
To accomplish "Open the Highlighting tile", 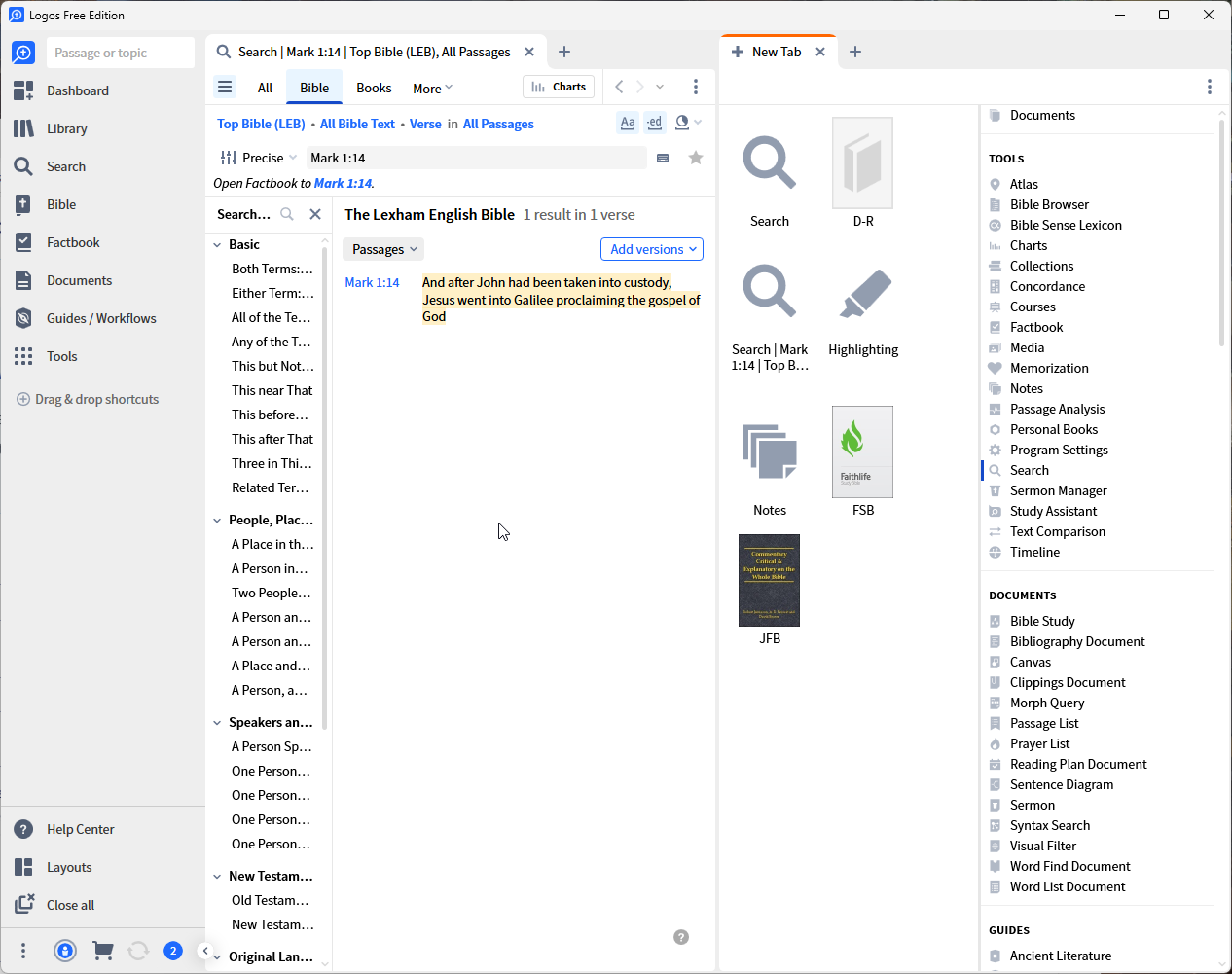I will (x=863, y=311).
